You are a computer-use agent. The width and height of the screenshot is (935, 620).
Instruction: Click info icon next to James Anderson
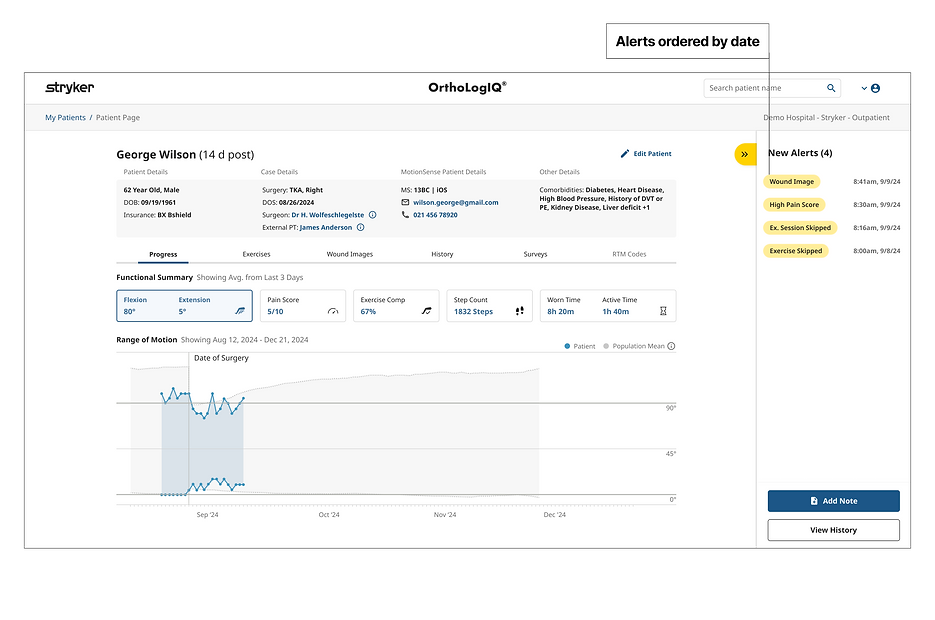tap(360, 227)
